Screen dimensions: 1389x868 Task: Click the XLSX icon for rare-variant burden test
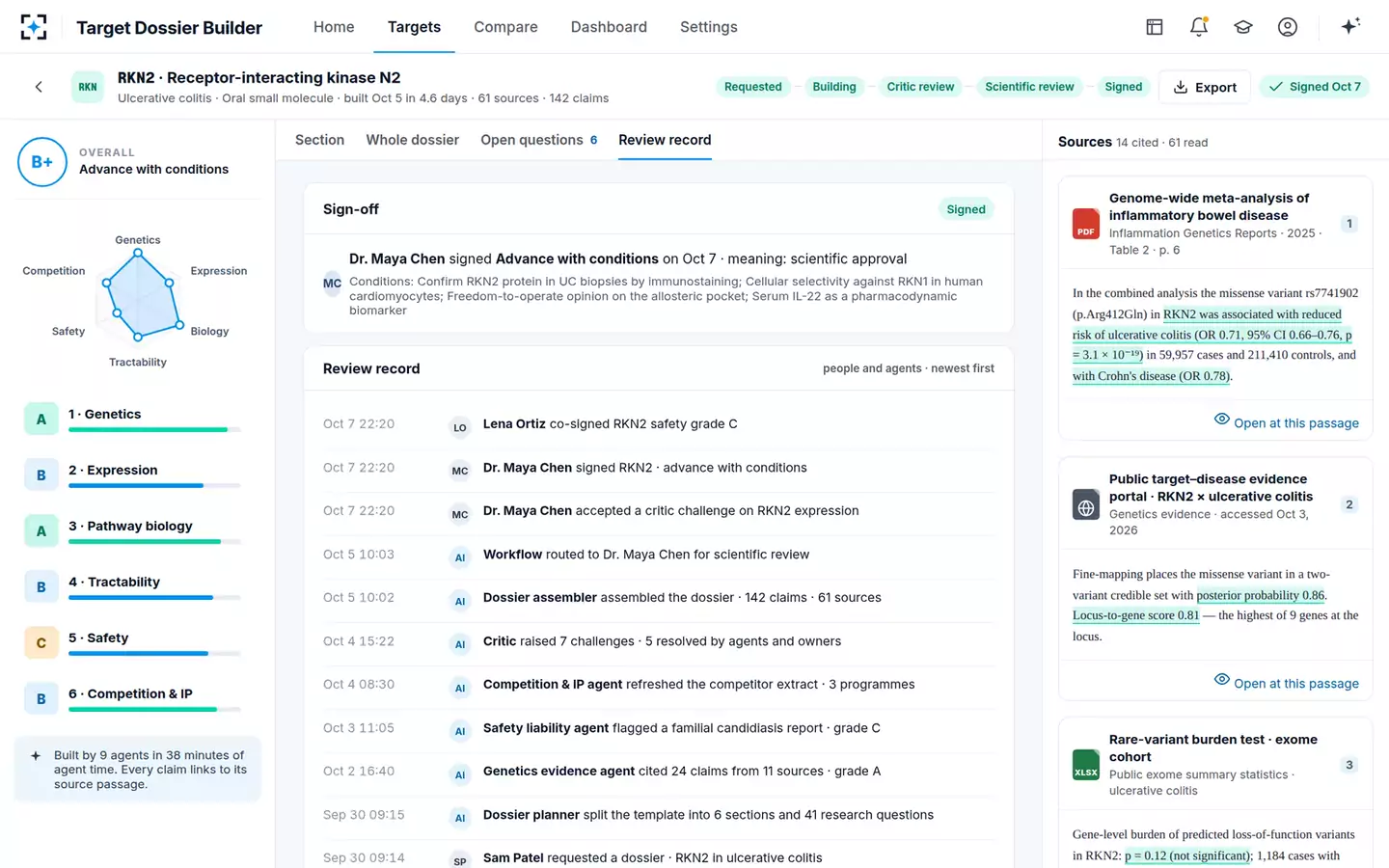pos(1086,765)
